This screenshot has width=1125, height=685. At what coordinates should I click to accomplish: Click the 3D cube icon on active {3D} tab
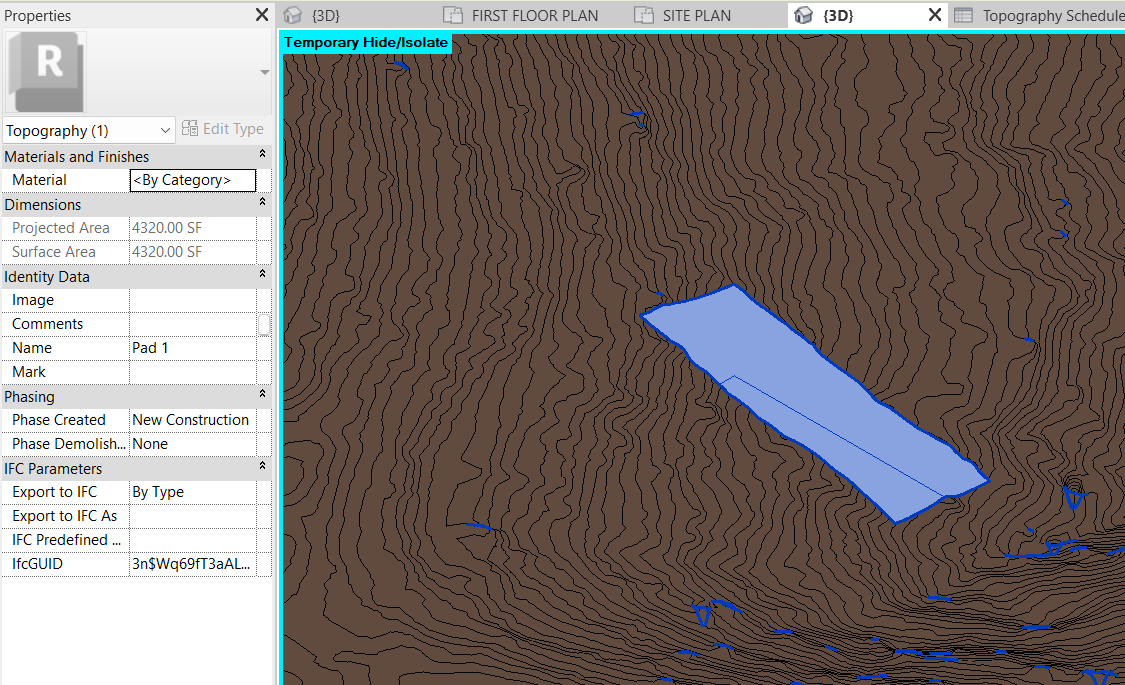(804, 15)
